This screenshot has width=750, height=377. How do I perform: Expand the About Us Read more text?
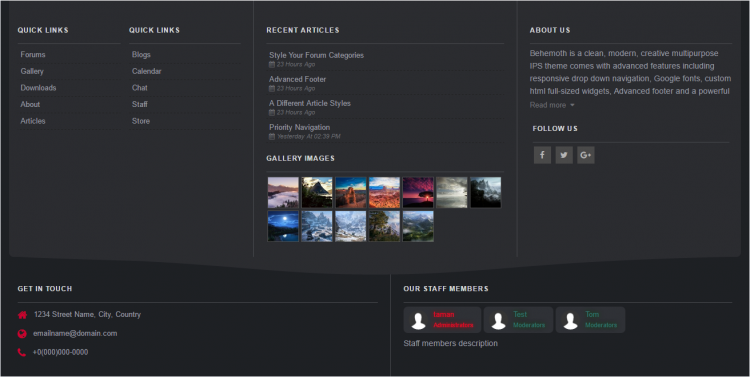[x=552, y=105]
